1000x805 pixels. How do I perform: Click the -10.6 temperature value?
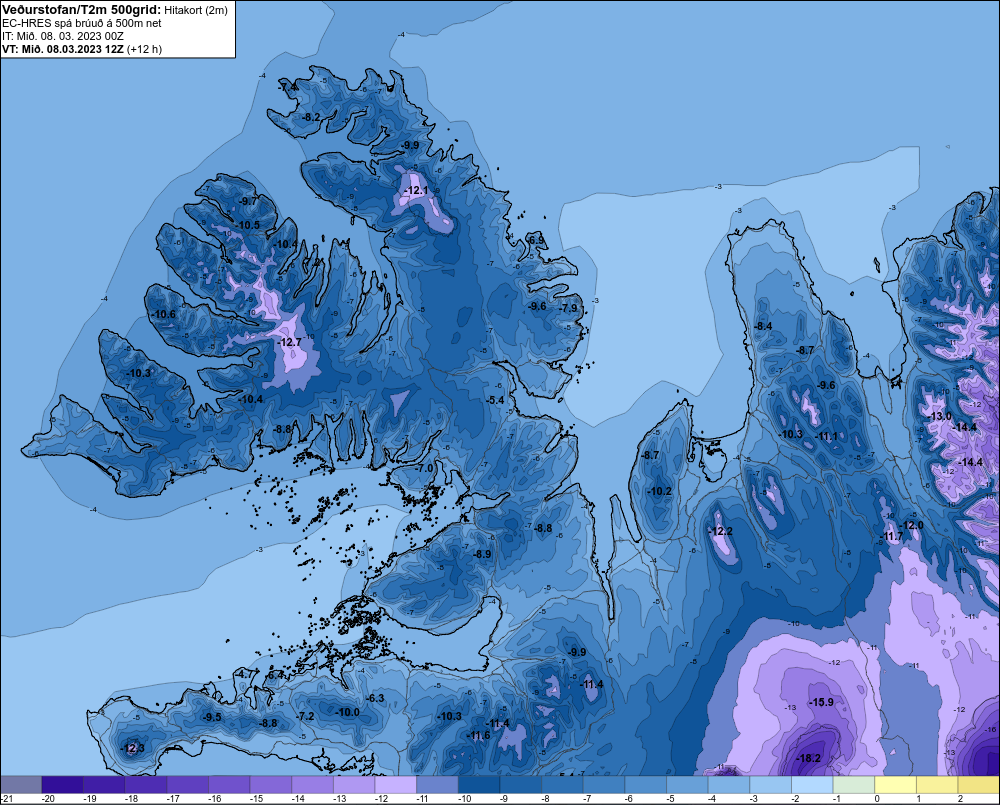[163, 314]
